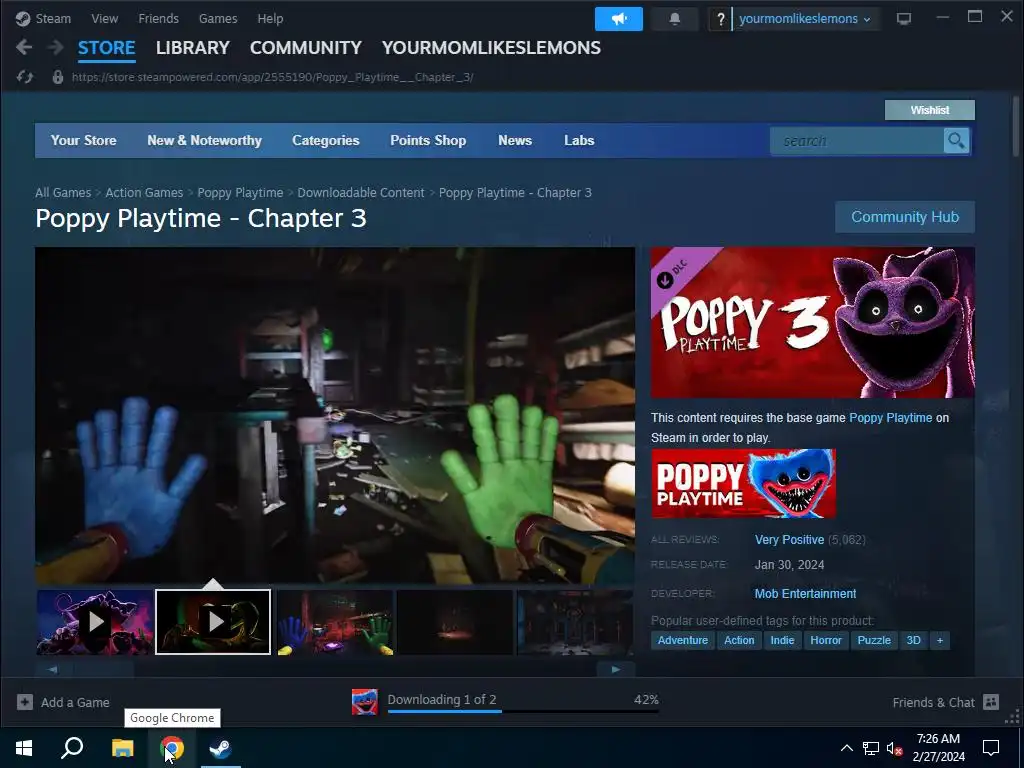Open Big Picture mode monitor icon
Viewport: 1024px width, 768px height.
click(904, 19)
